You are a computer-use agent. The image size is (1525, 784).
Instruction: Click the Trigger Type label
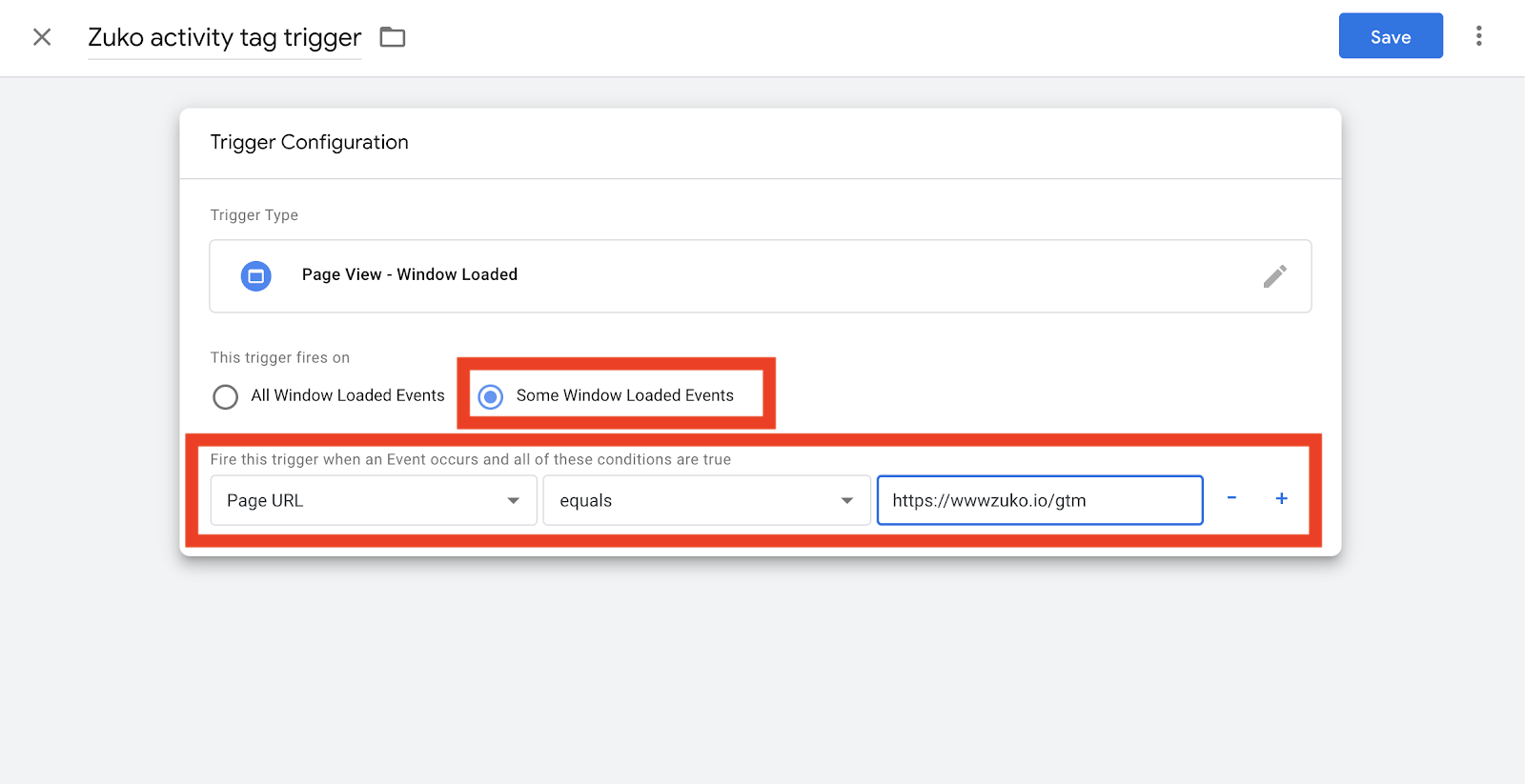click(254, 215)
